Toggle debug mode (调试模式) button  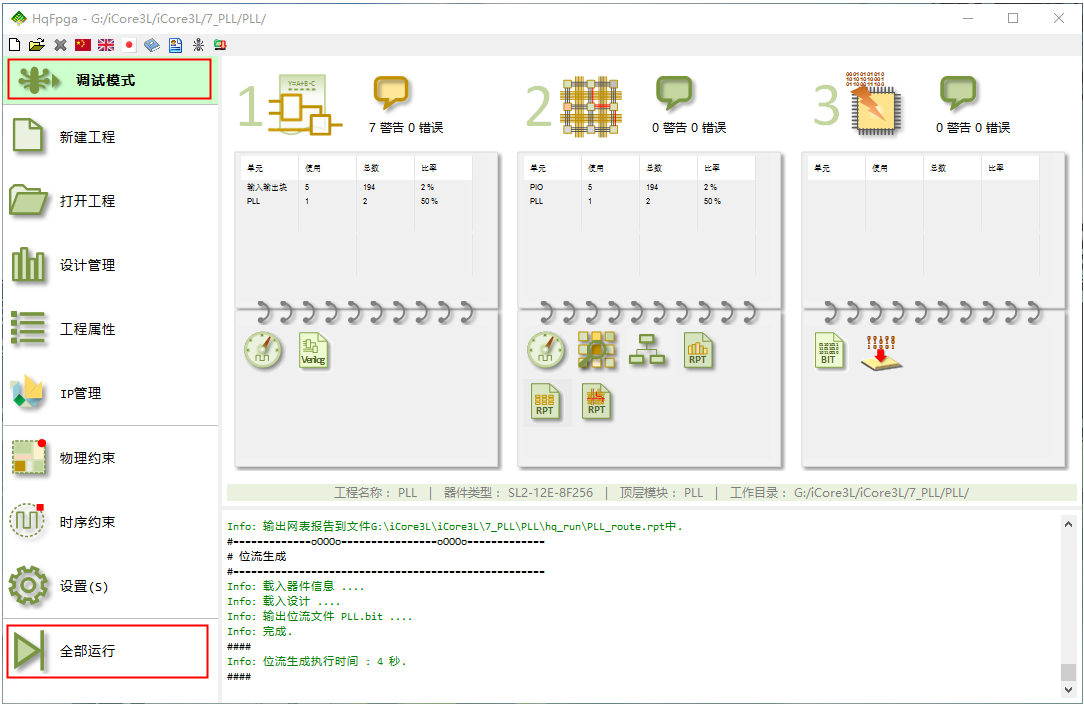[109, 80]
